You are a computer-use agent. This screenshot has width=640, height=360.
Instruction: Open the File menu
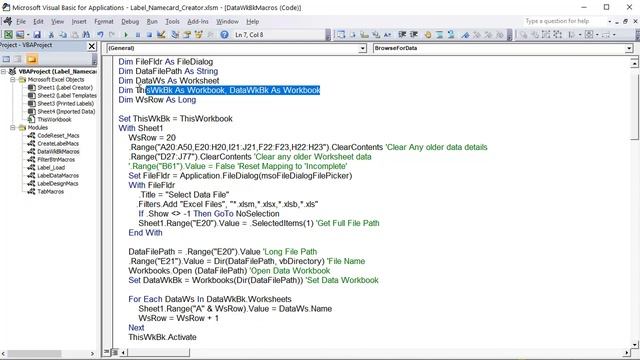coord(21,21)
